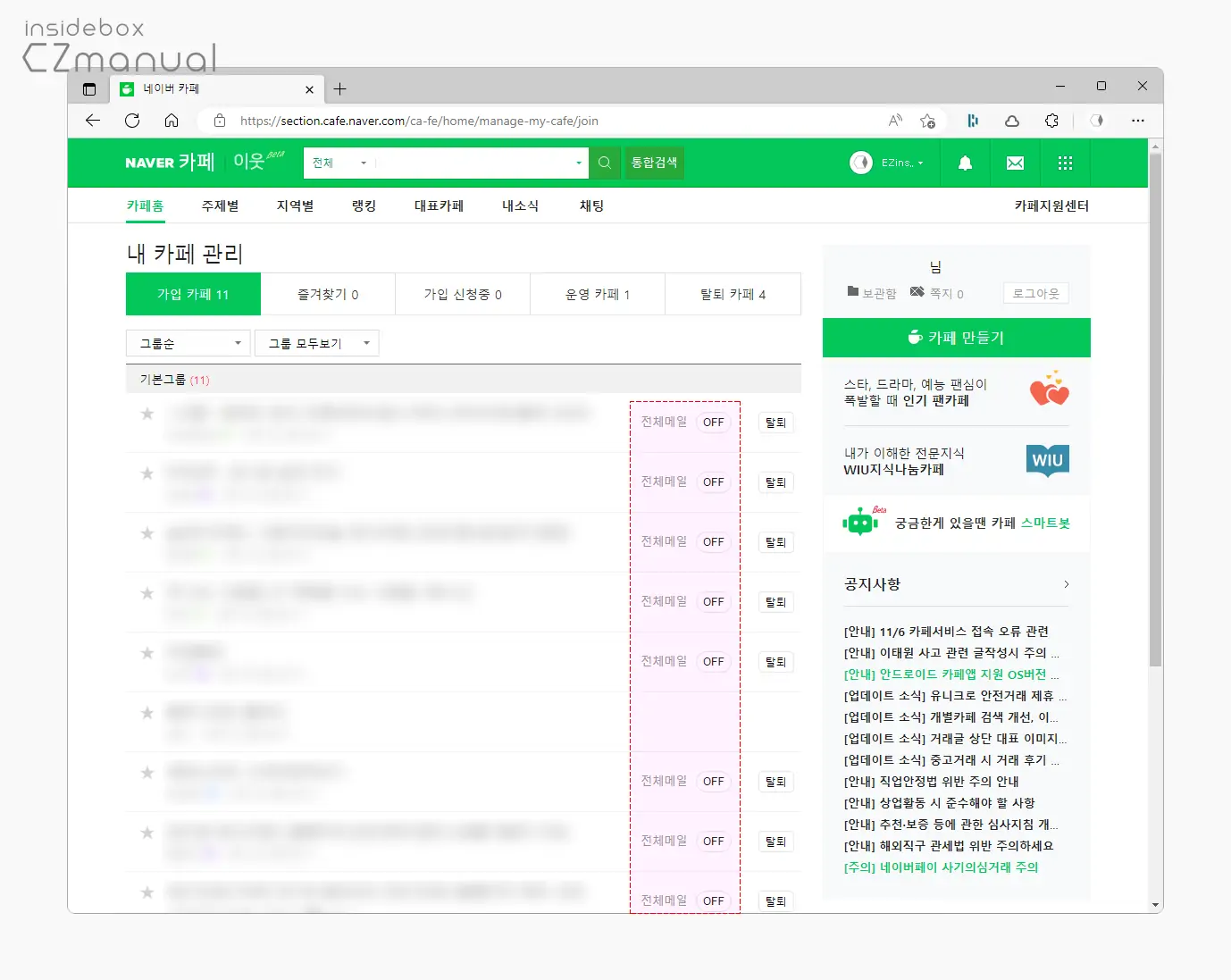Star the first cafe as favorite
Screen dimensions: 1231x980
click(147, 414)
